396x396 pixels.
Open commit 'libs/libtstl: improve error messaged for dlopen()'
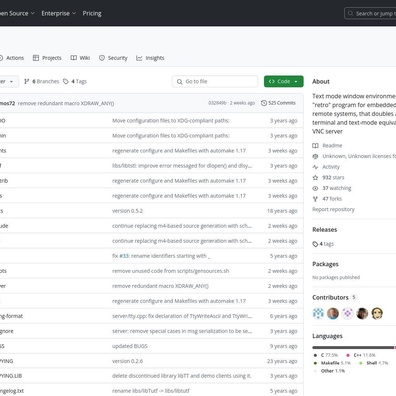[182, 166]
